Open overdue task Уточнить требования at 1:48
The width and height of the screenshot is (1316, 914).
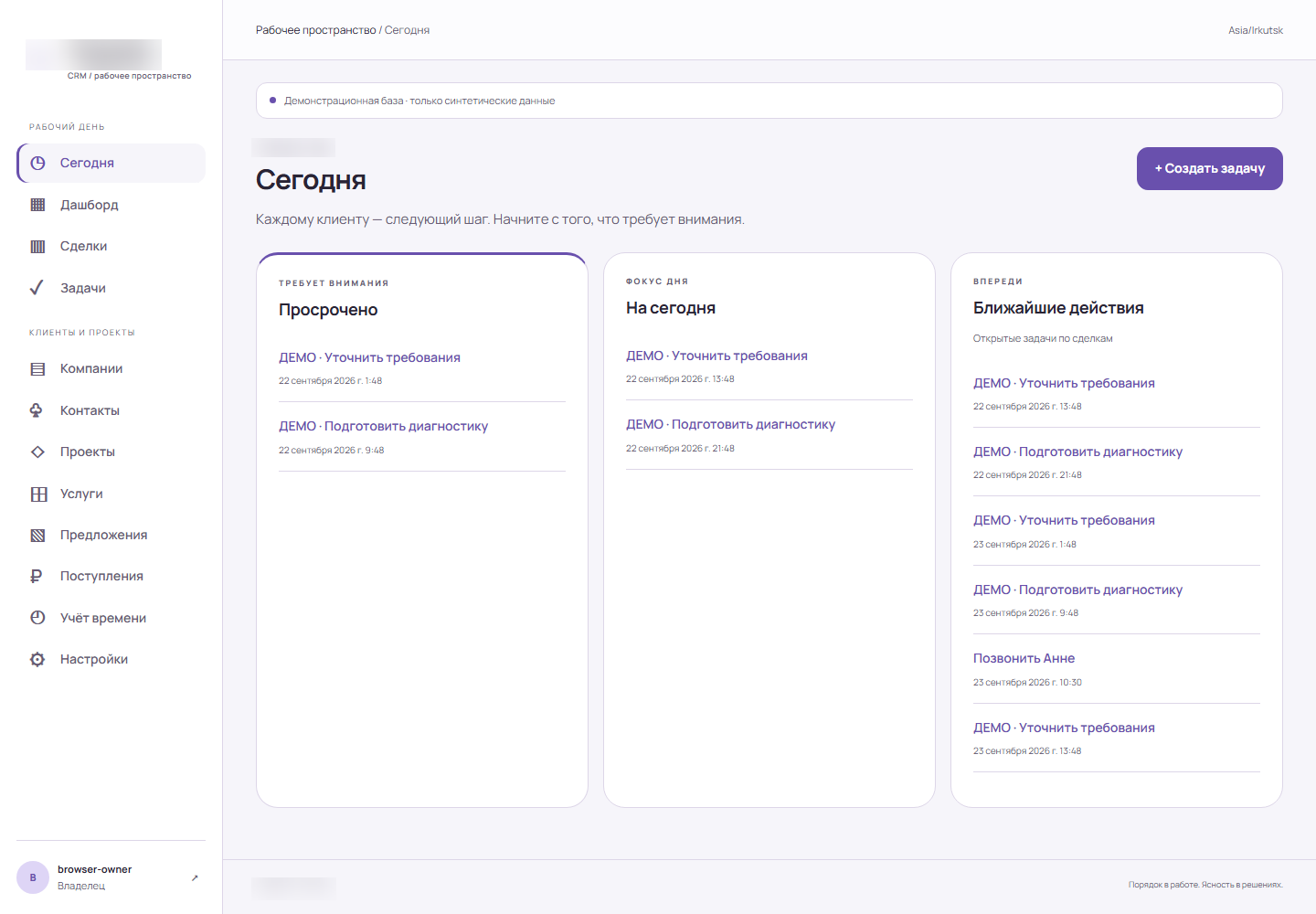click(369, 357)
